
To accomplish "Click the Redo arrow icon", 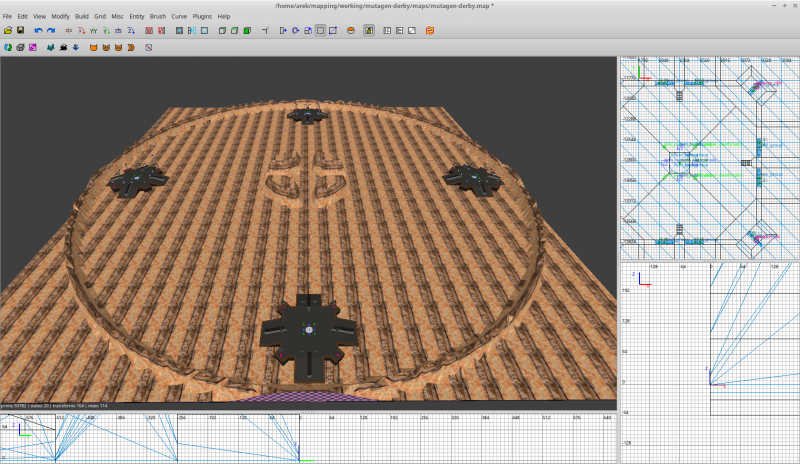I will 50,31.
